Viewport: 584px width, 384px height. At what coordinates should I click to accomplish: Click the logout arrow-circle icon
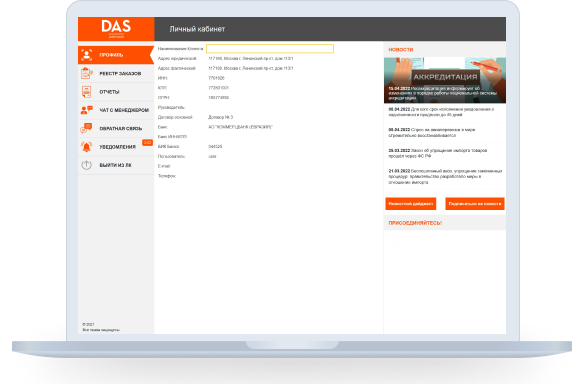pyautogui.click(x=86, y=165)
